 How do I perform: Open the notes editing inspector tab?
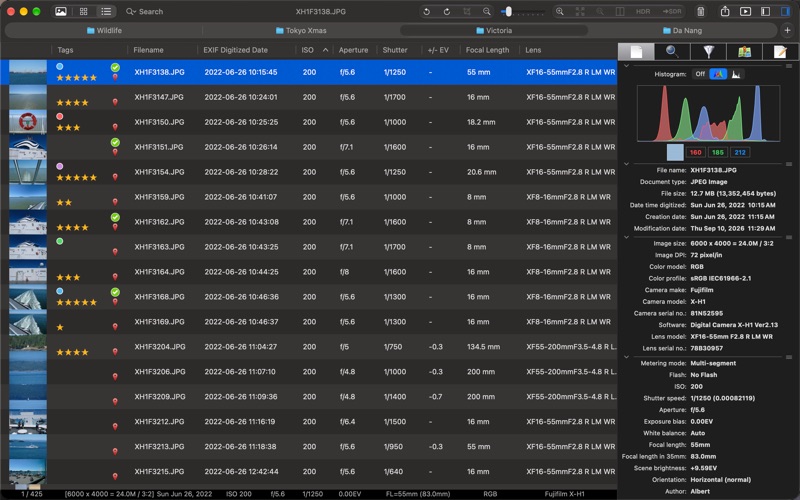click(780, 52)
